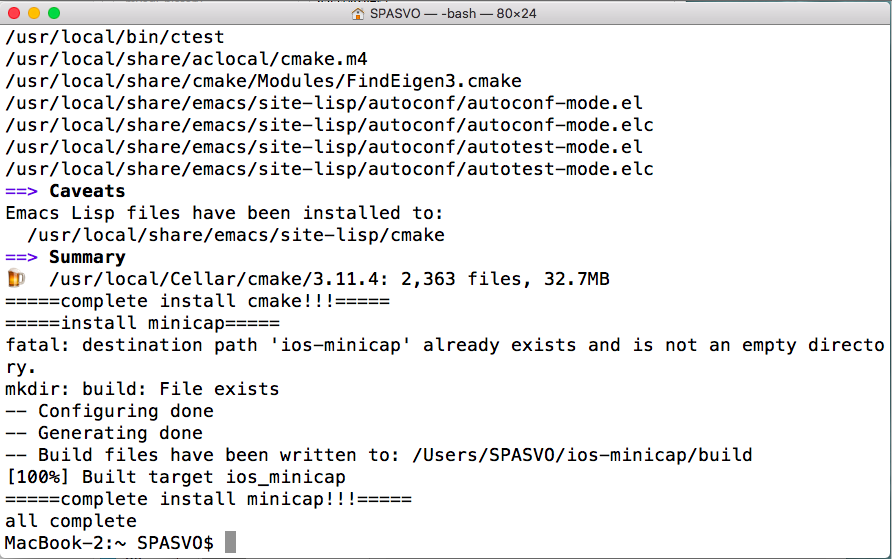The height and width of the screenshot is (559, 892).
Task: Click the blue arrow before Summary
Action: (x=21, y=257)
